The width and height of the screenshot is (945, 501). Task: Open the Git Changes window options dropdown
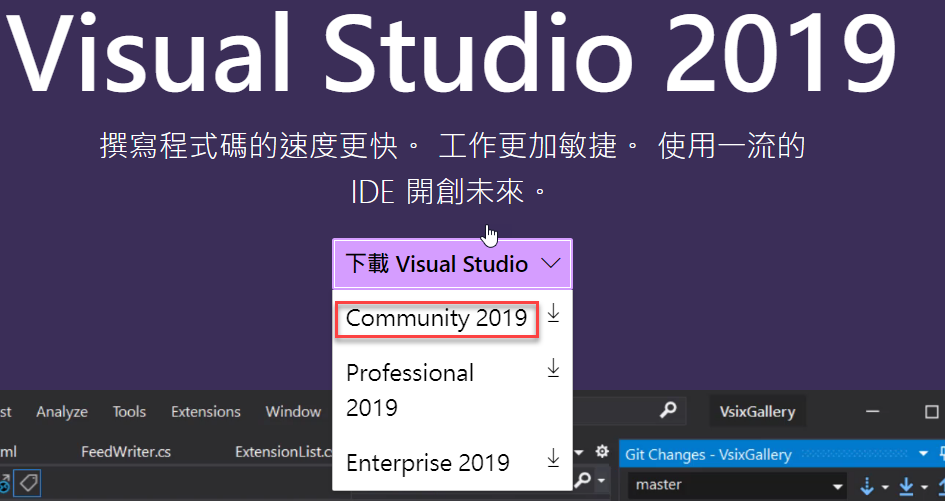[x=922, y=453]
